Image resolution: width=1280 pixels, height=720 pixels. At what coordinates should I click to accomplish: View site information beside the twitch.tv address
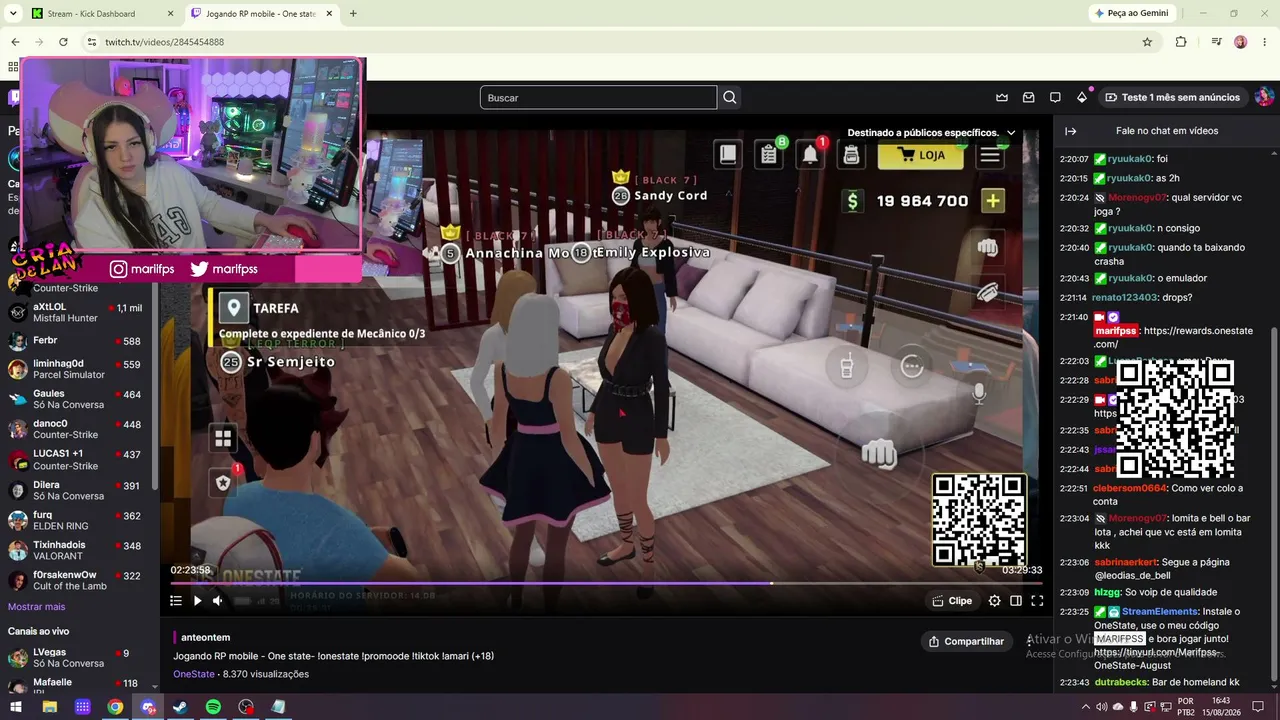(91, 42)
